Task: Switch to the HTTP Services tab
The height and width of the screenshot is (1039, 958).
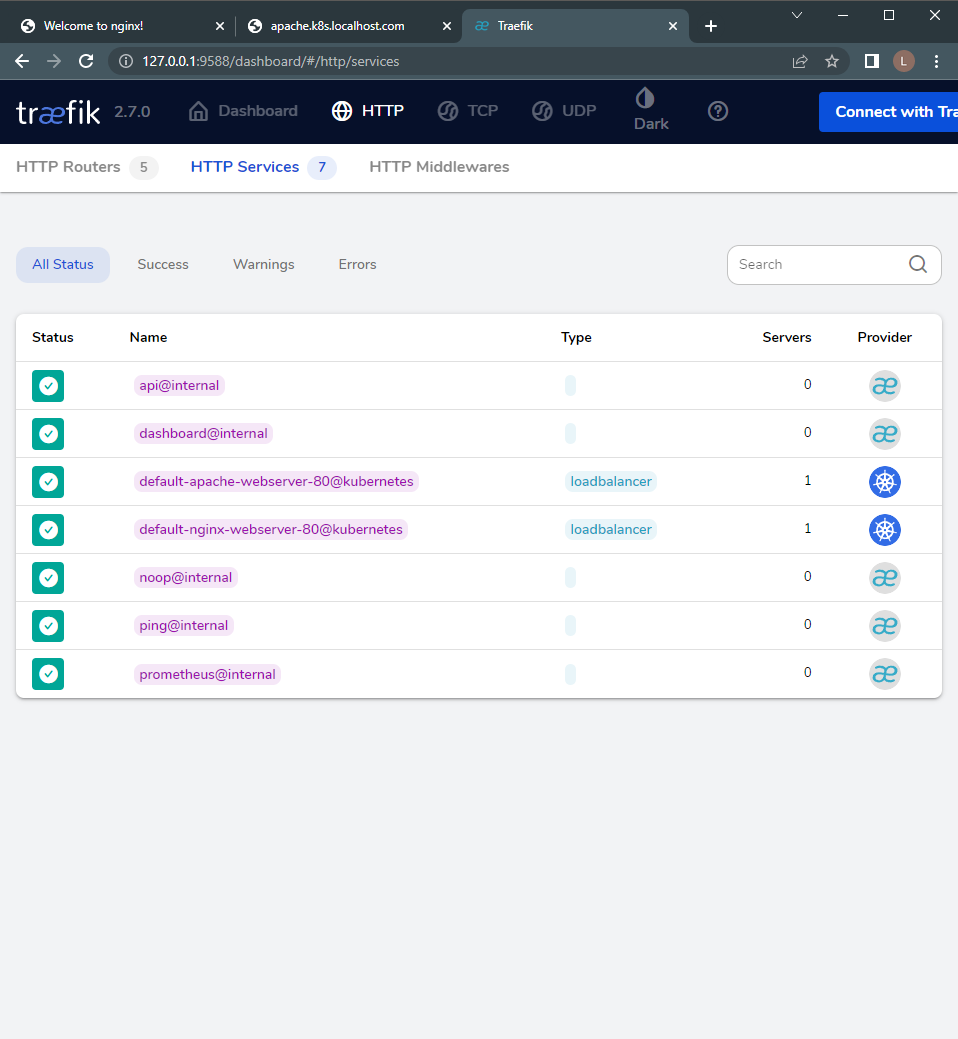Action: [263, 167]
